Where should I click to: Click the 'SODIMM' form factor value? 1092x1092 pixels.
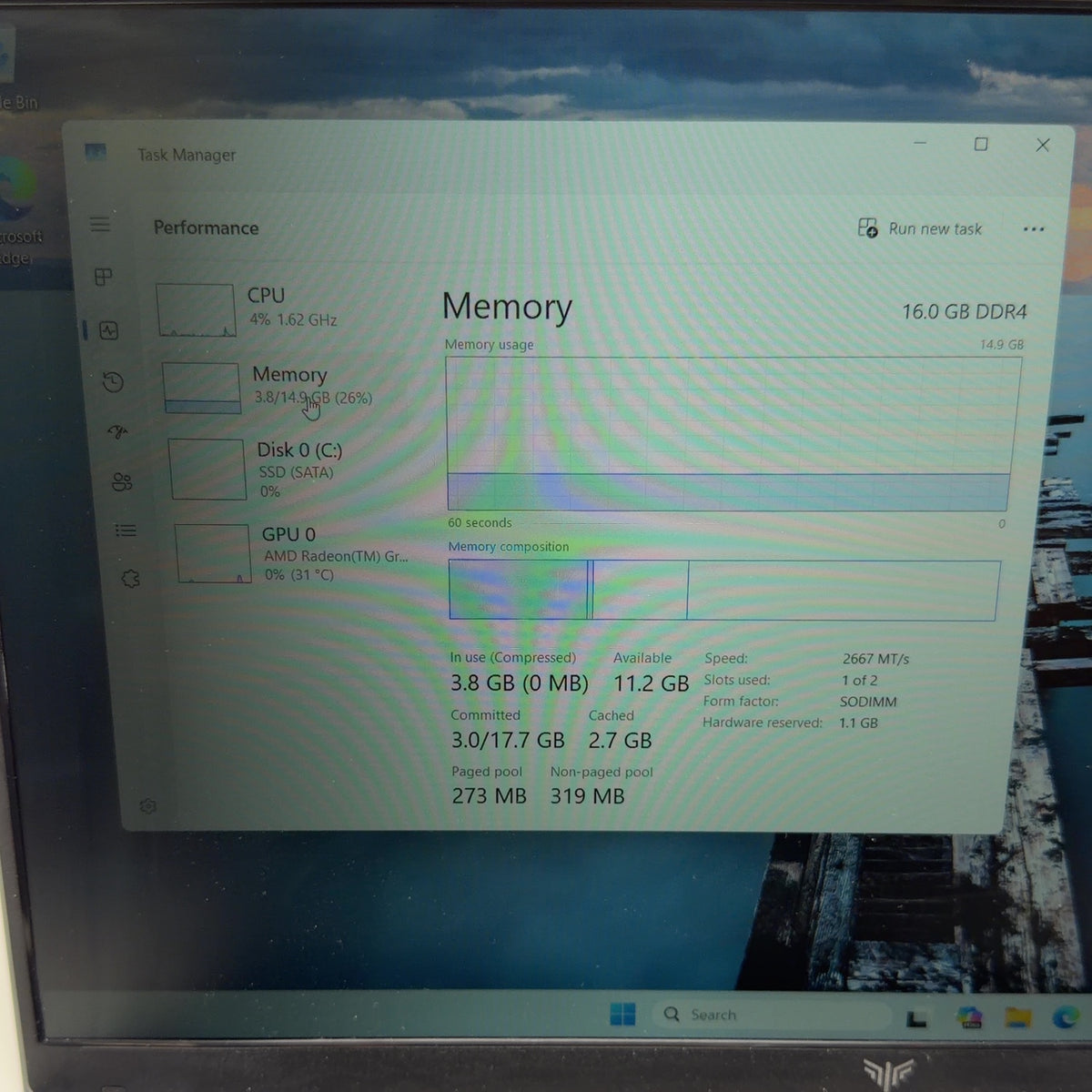868,702
